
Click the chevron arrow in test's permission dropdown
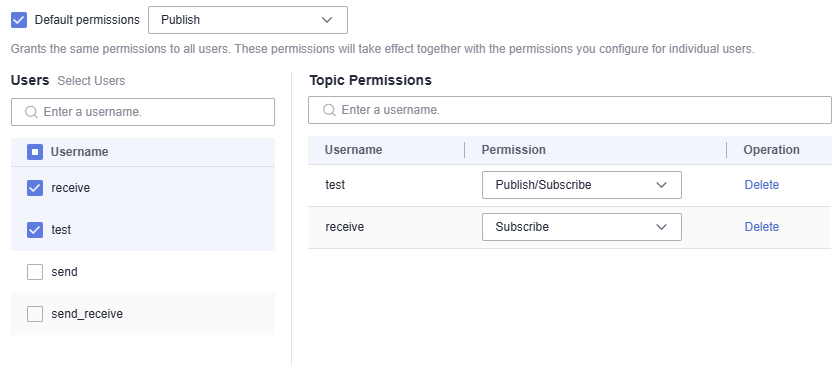point(661,185)
